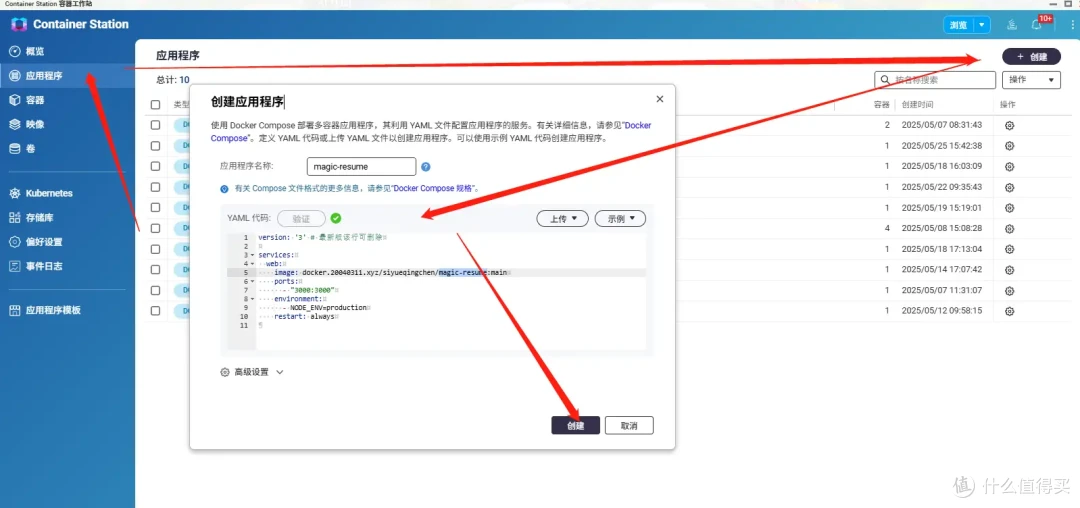The width and height of the screenshot is (1080, 508).
Task: Open gear actions for row 2025/05/25 15:42:38
Action: [x=1009, y=146]
